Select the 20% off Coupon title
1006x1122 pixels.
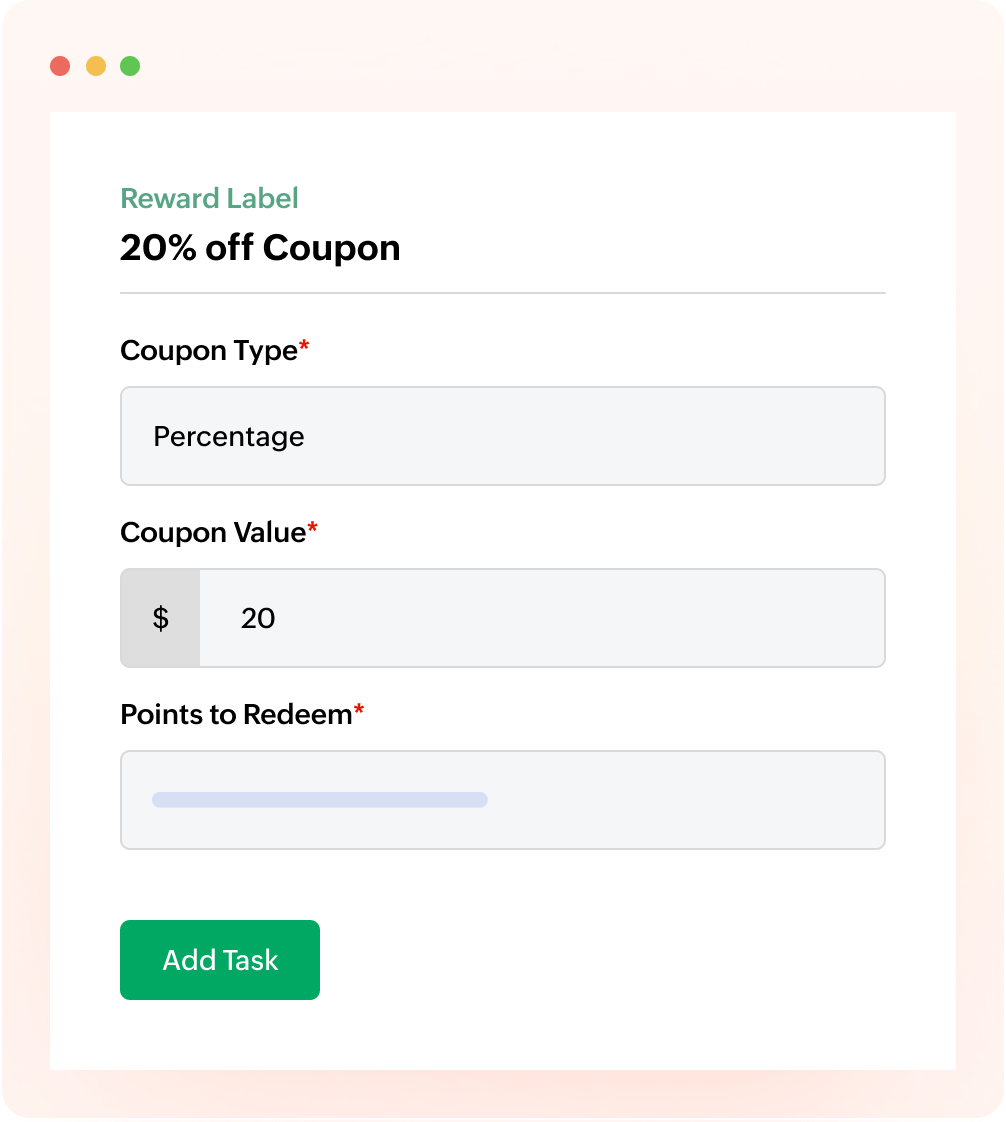click(260, 248)
